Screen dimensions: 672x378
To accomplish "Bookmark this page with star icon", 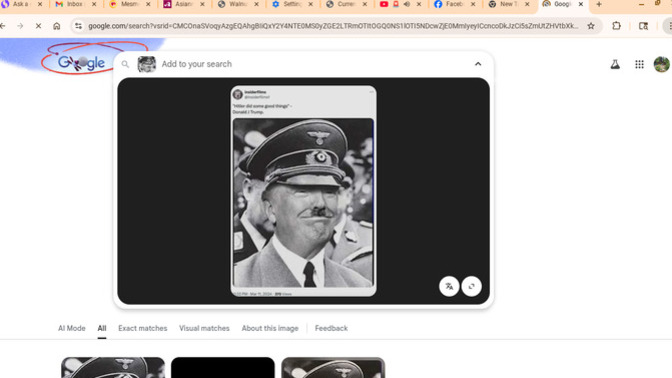I will tap(591, 26).
